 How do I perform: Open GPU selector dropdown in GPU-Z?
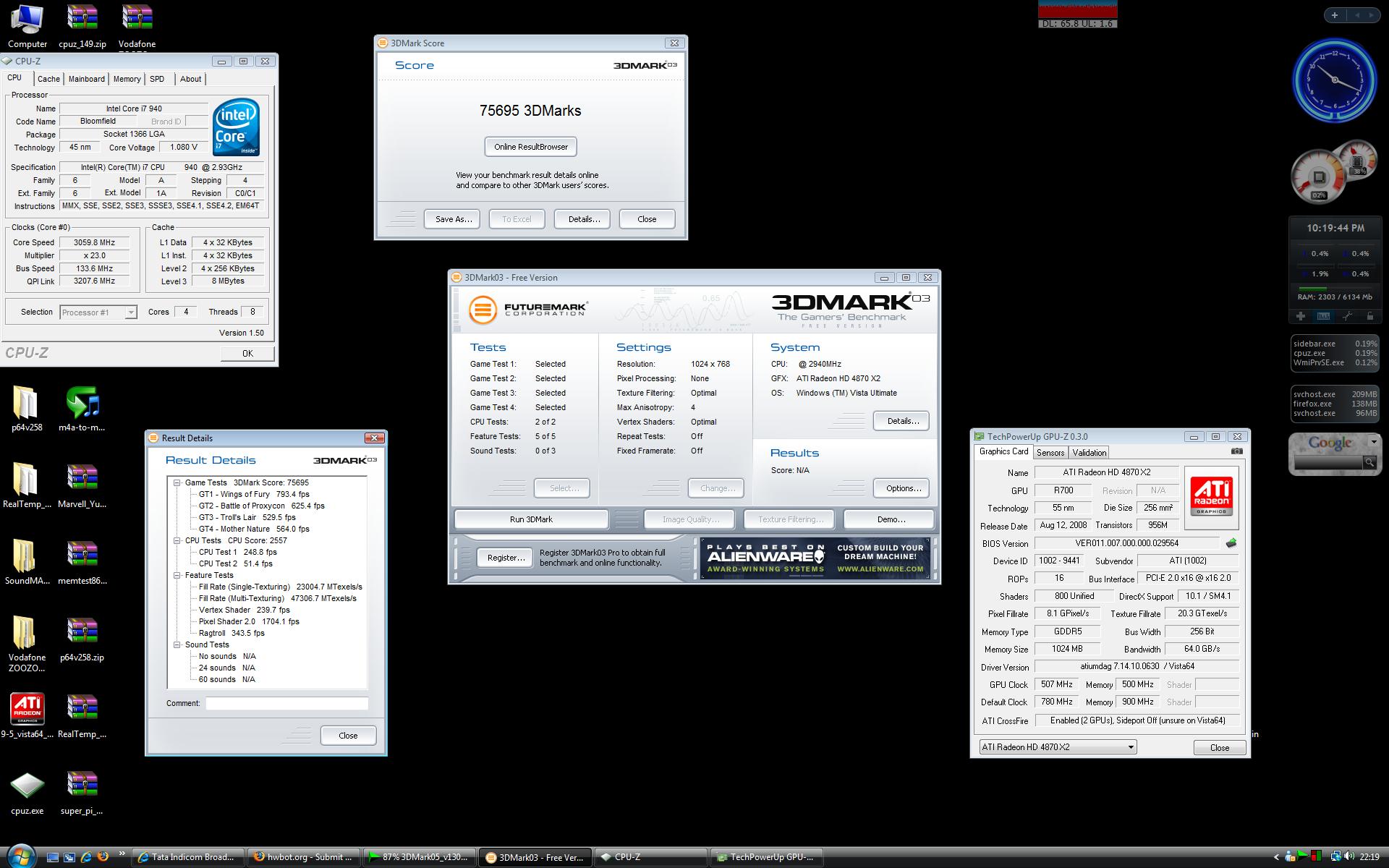coord(1058,747)
